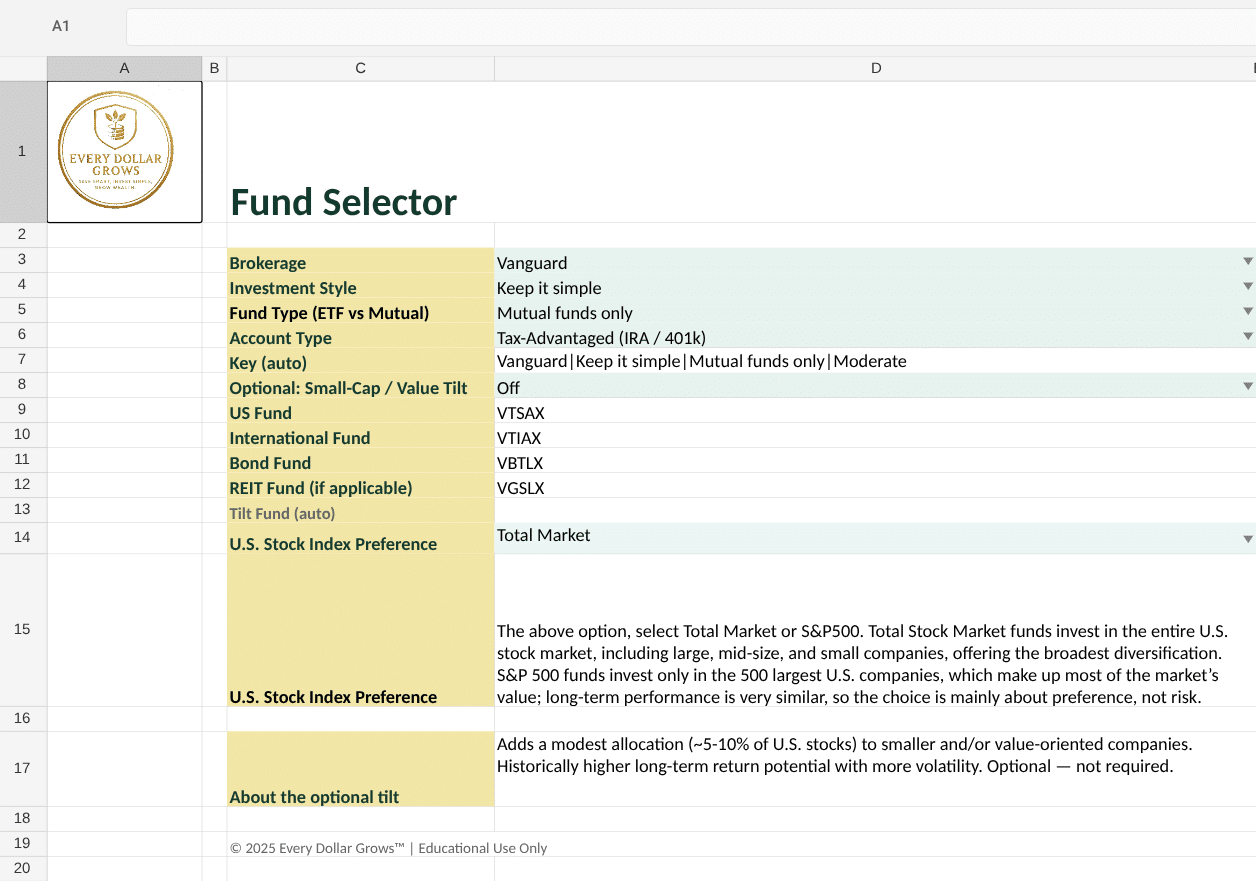Select column A header
This screenshot has width=1256, height=881.
(x=124, y=68)
